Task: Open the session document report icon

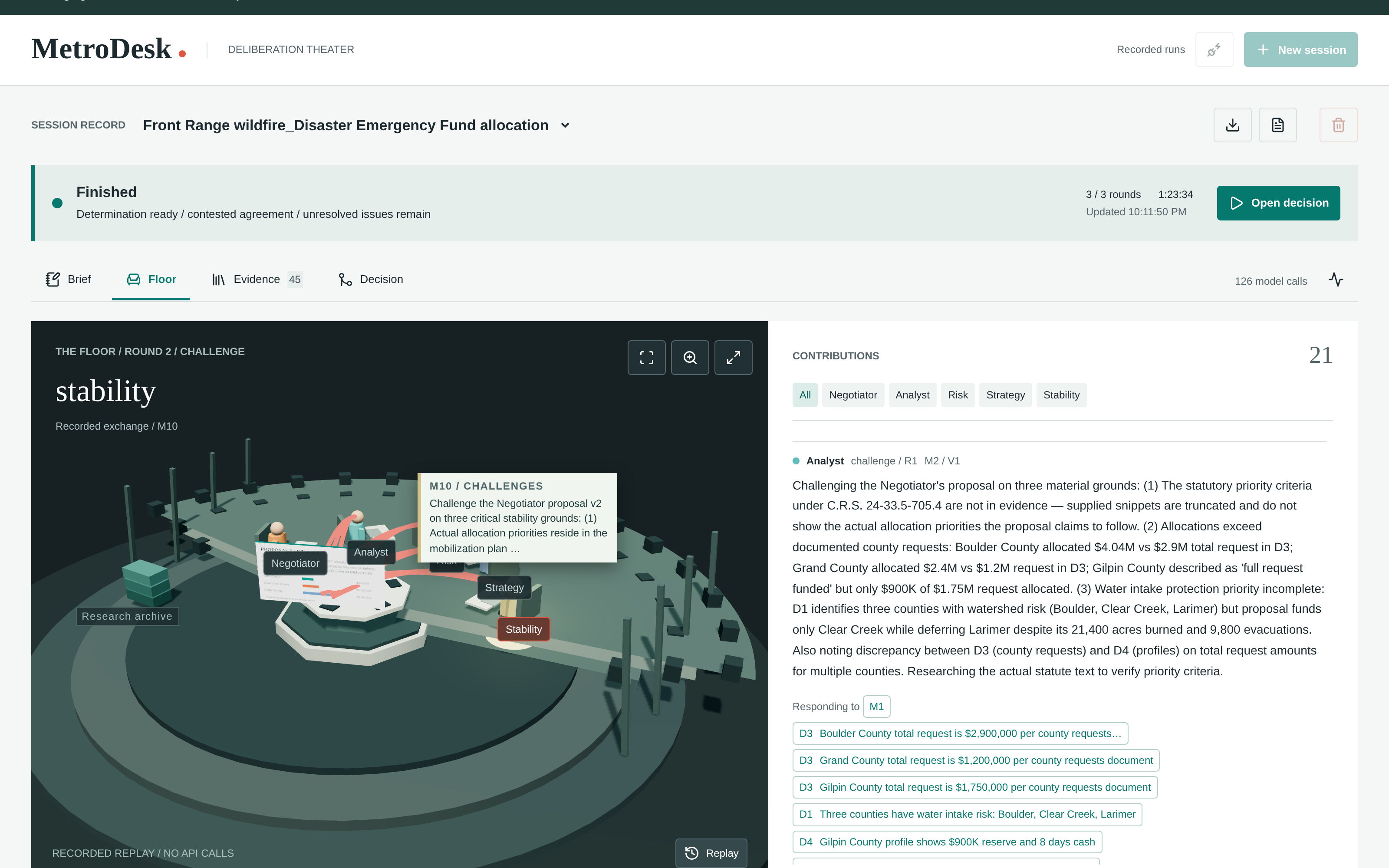Action: coord(1277,125)
